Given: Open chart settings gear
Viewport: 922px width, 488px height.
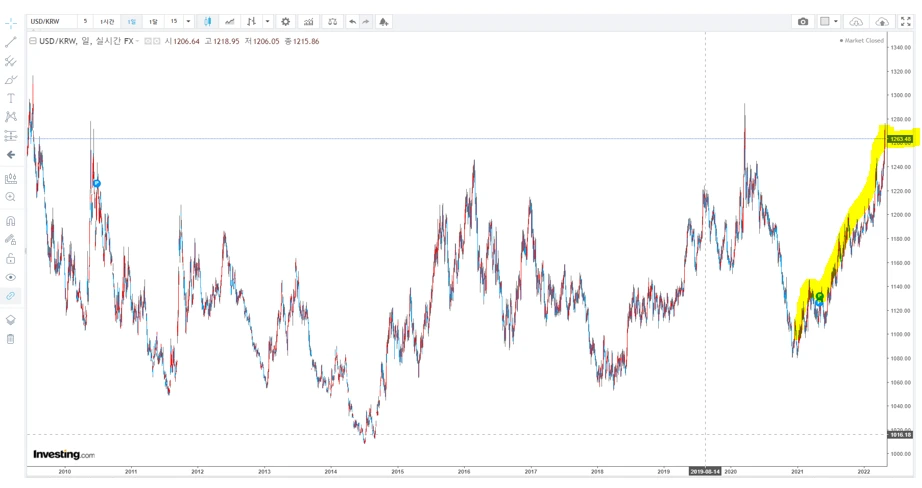Looking at the screenshot, I should click(286, 22).
